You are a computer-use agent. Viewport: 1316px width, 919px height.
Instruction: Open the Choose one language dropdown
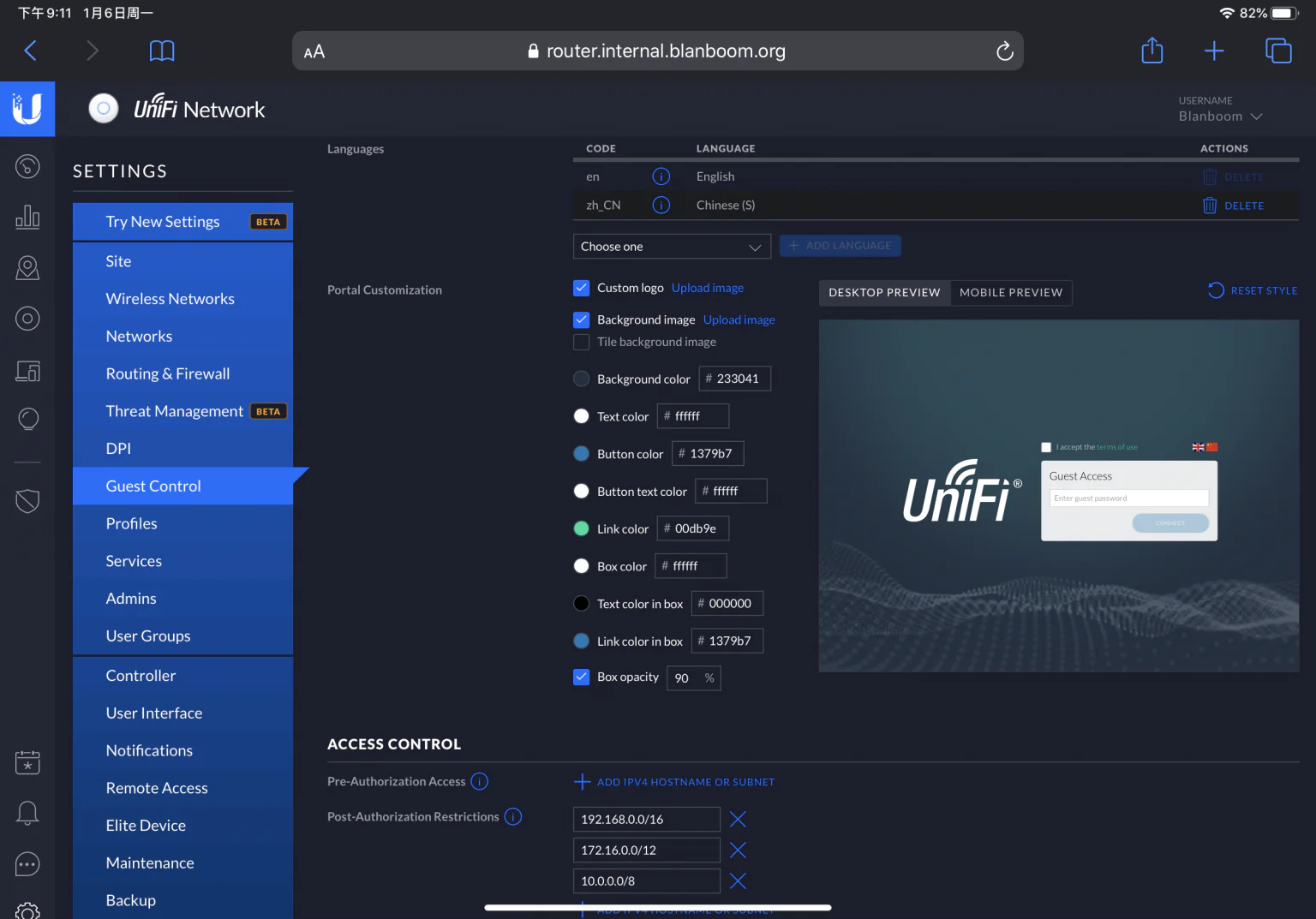pos(672,246)
